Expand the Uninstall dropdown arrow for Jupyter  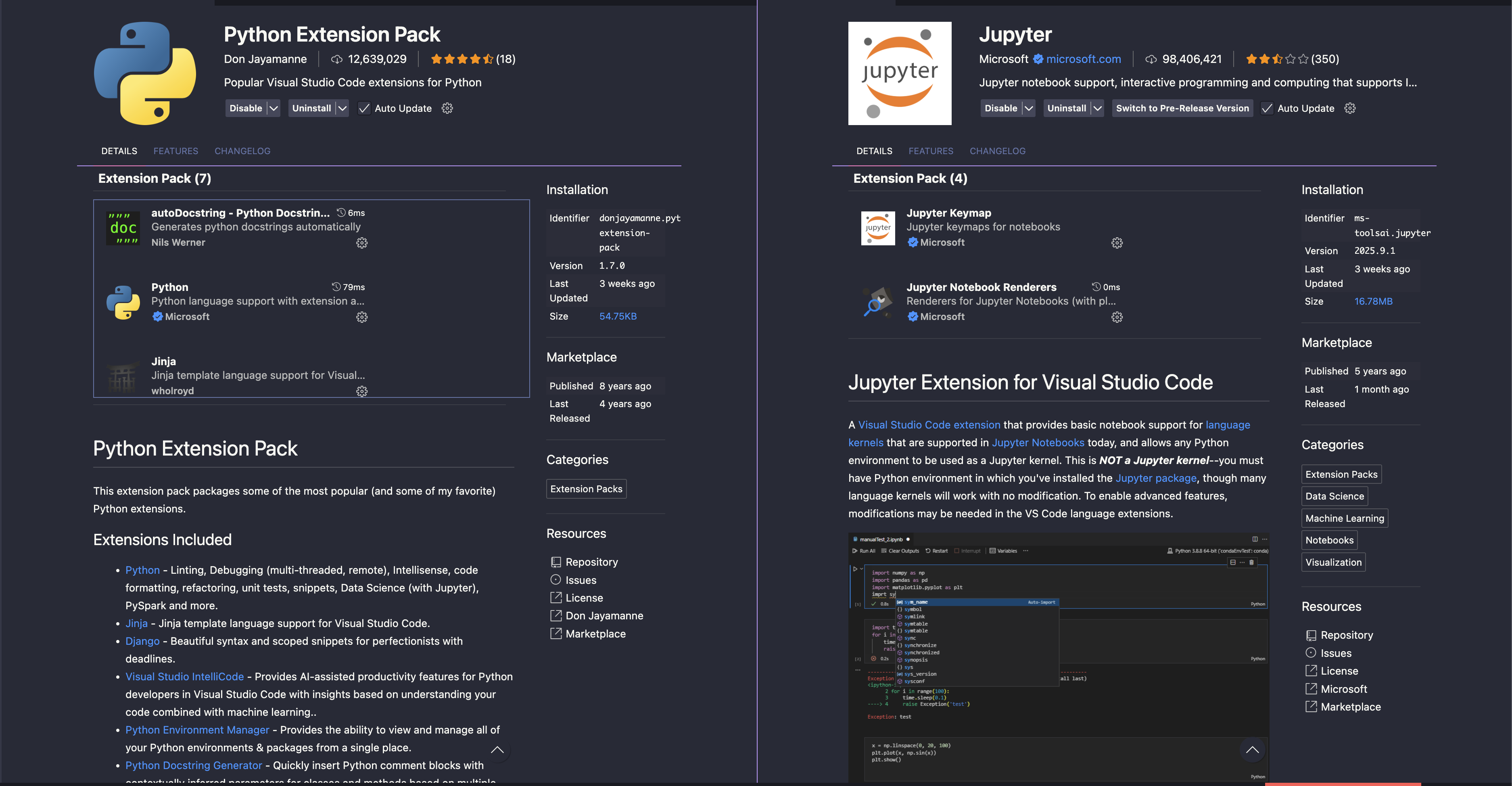1098,108
